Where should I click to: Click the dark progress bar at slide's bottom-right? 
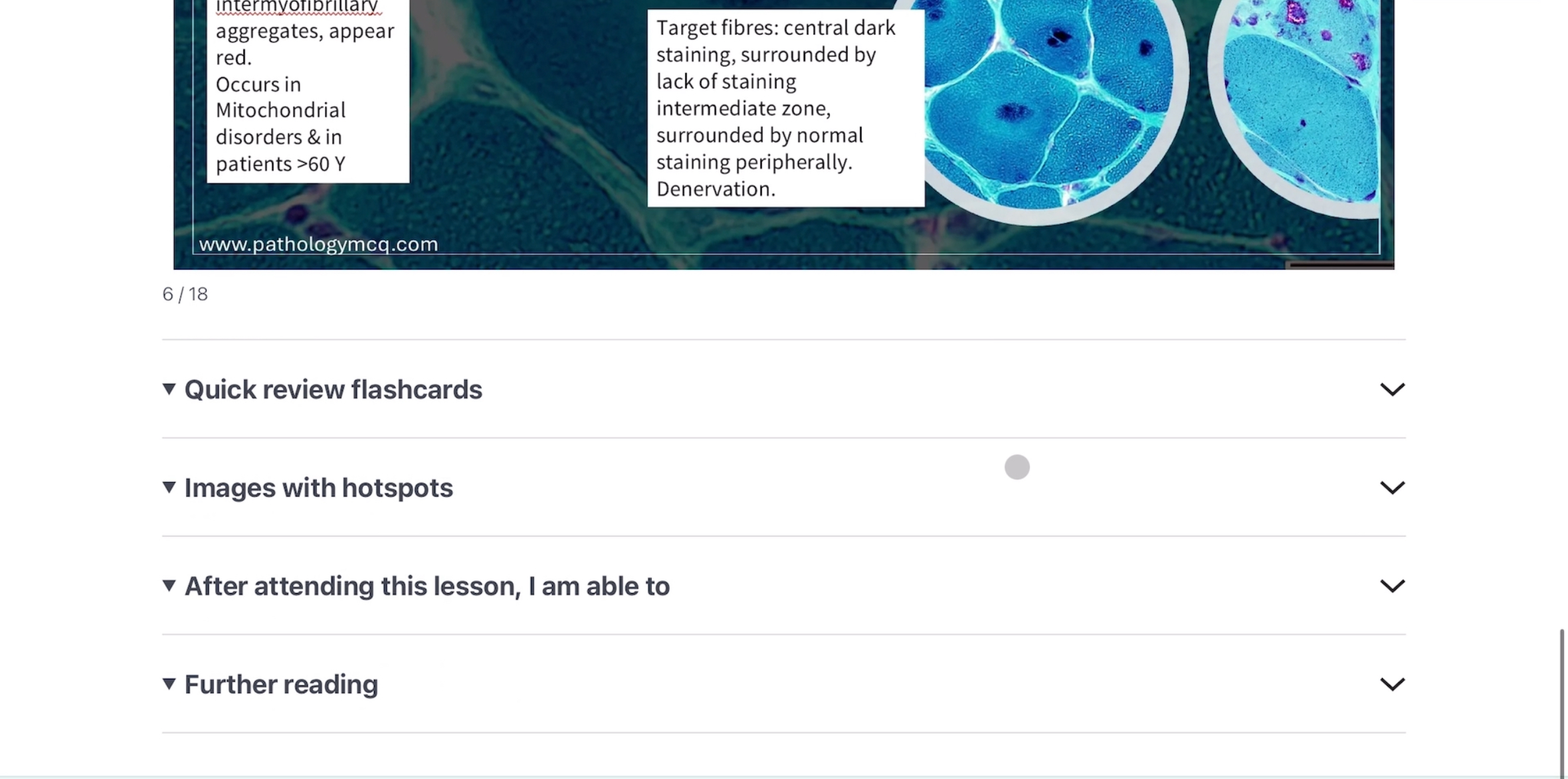coord(1339,266)
